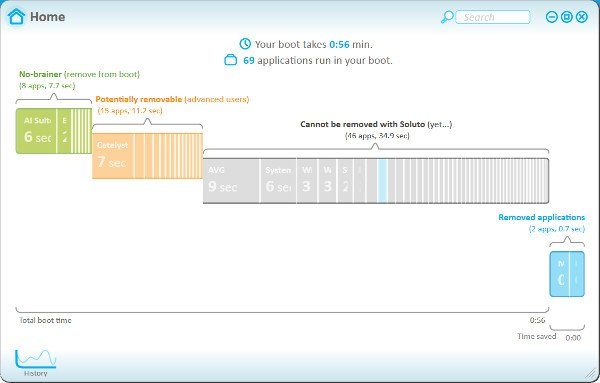Open the History graph

(x=36, y=363)
